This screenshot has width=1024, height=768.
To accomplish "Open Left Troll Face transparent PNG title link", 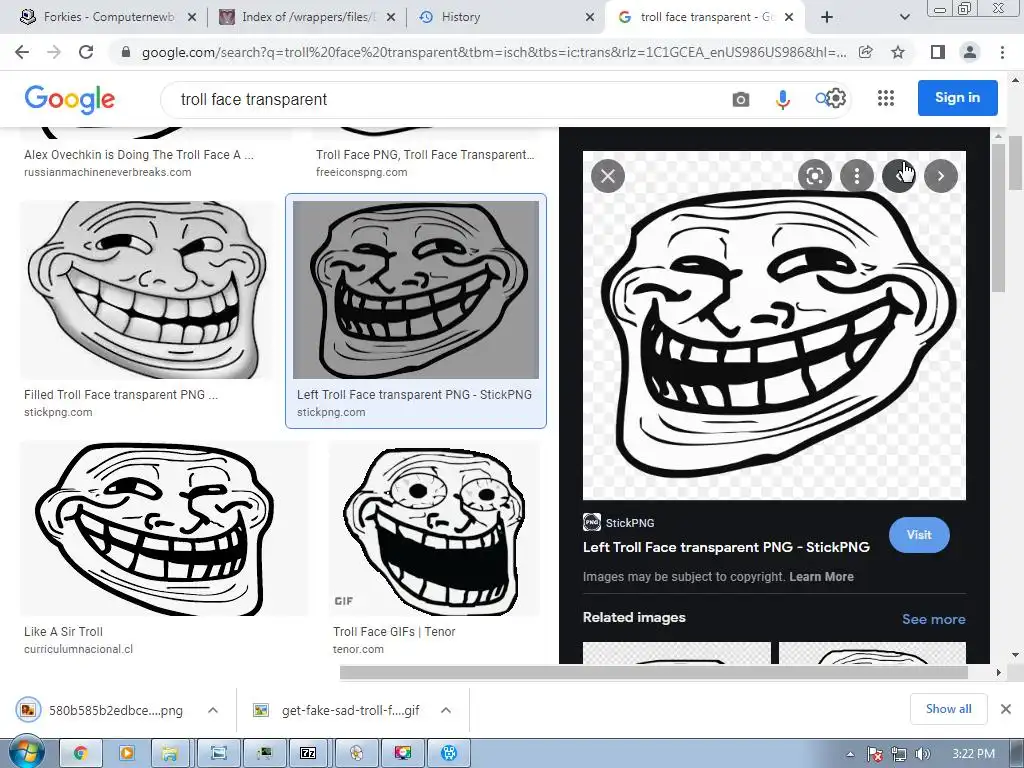I will click(x=726, y=547).
